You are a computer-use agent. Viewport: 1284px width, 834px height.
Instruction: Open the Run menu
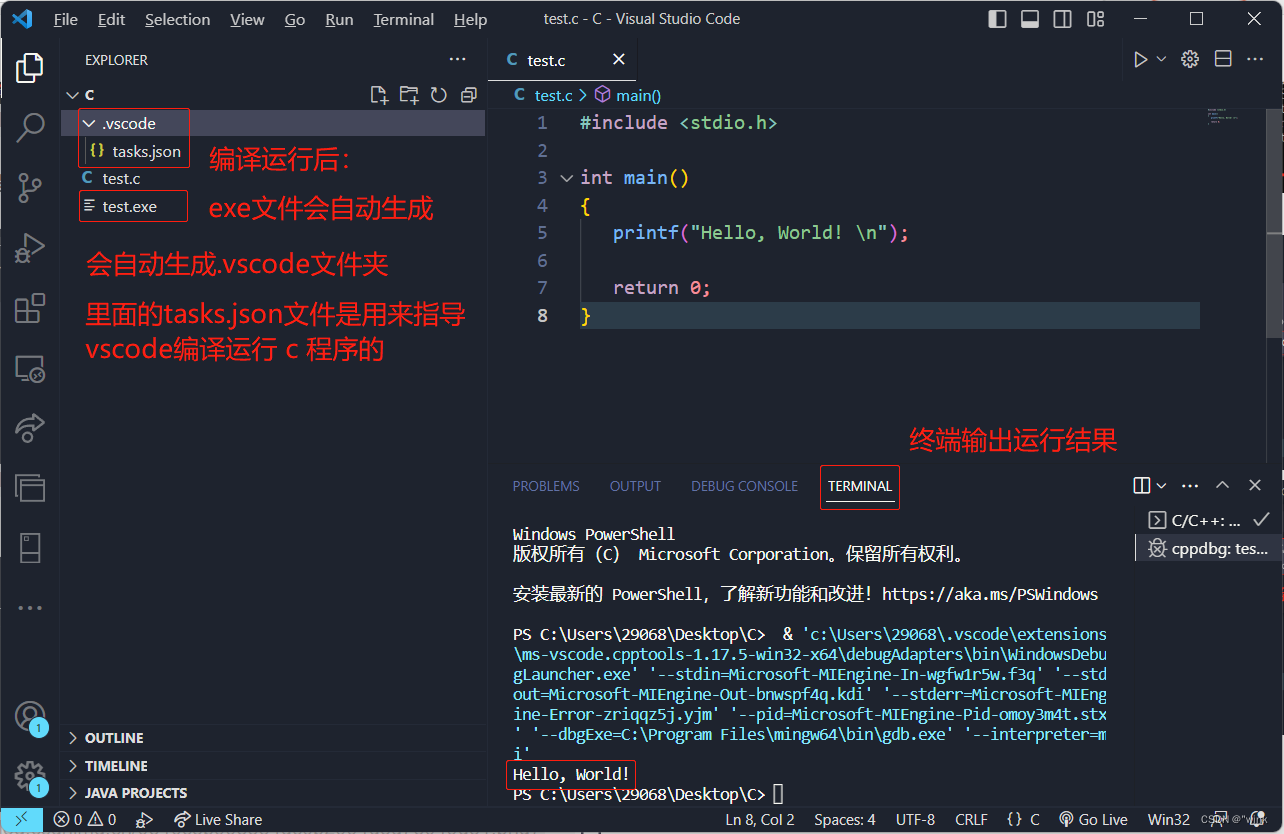(339, 19)
